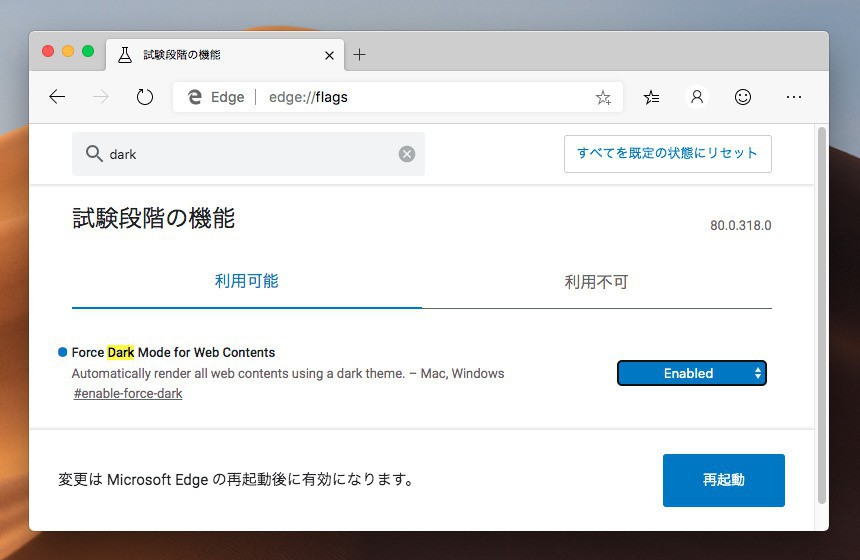Click the Automatically render all web contents description
The width and height of the screenshot is (860, 560).
point(288,374)
